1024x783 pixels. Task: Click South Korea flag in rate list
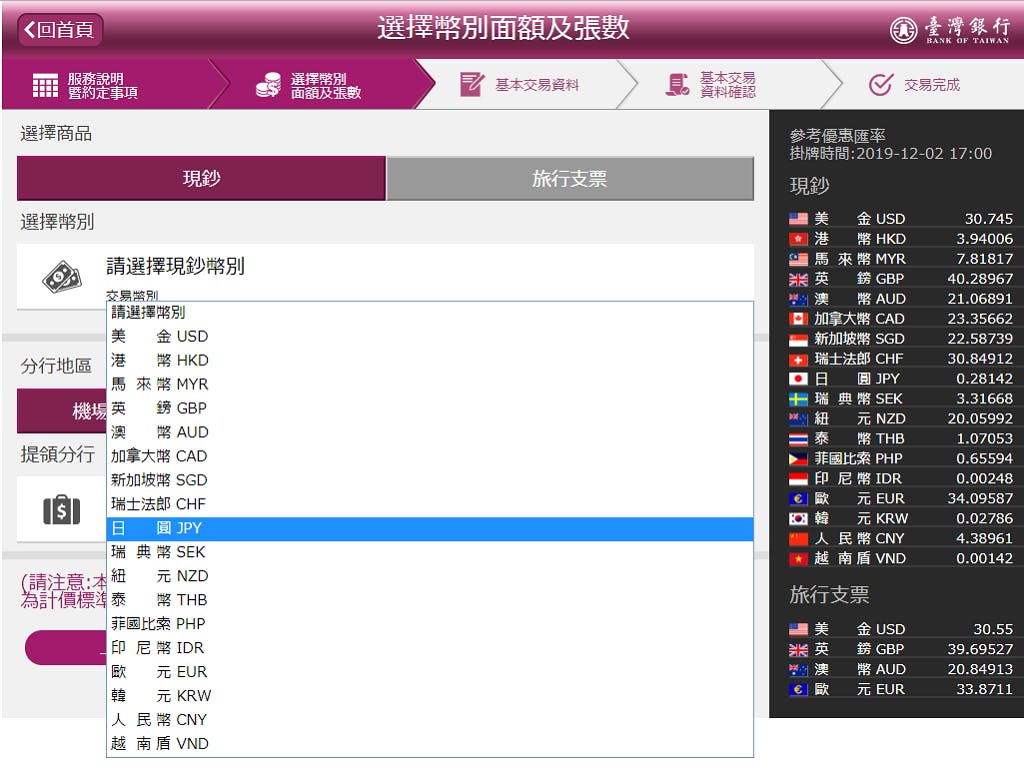pos(798,519)
